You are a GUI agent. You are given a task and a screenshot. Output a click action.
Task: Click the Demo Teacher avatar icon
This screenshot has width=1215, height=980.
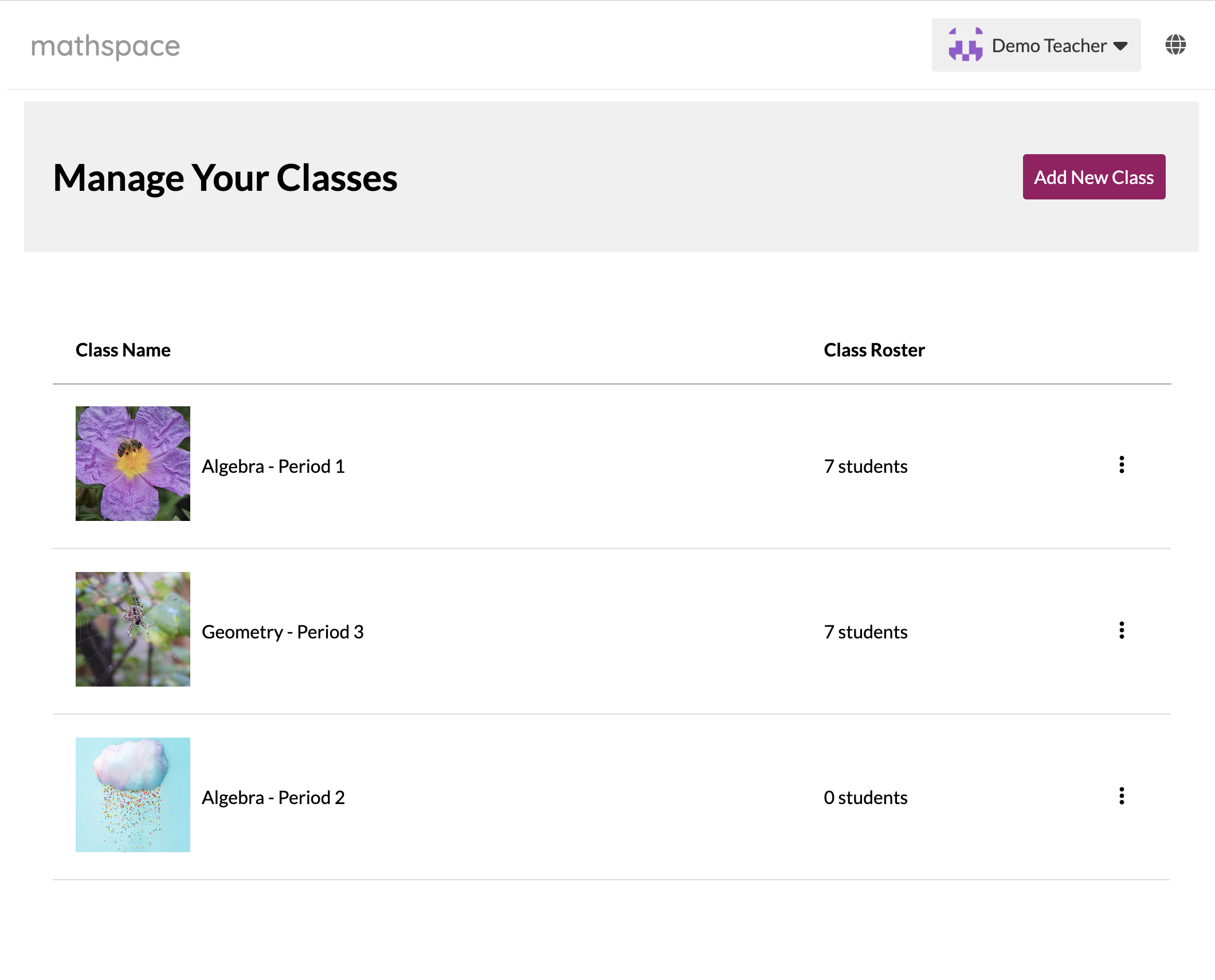(965, 45)
